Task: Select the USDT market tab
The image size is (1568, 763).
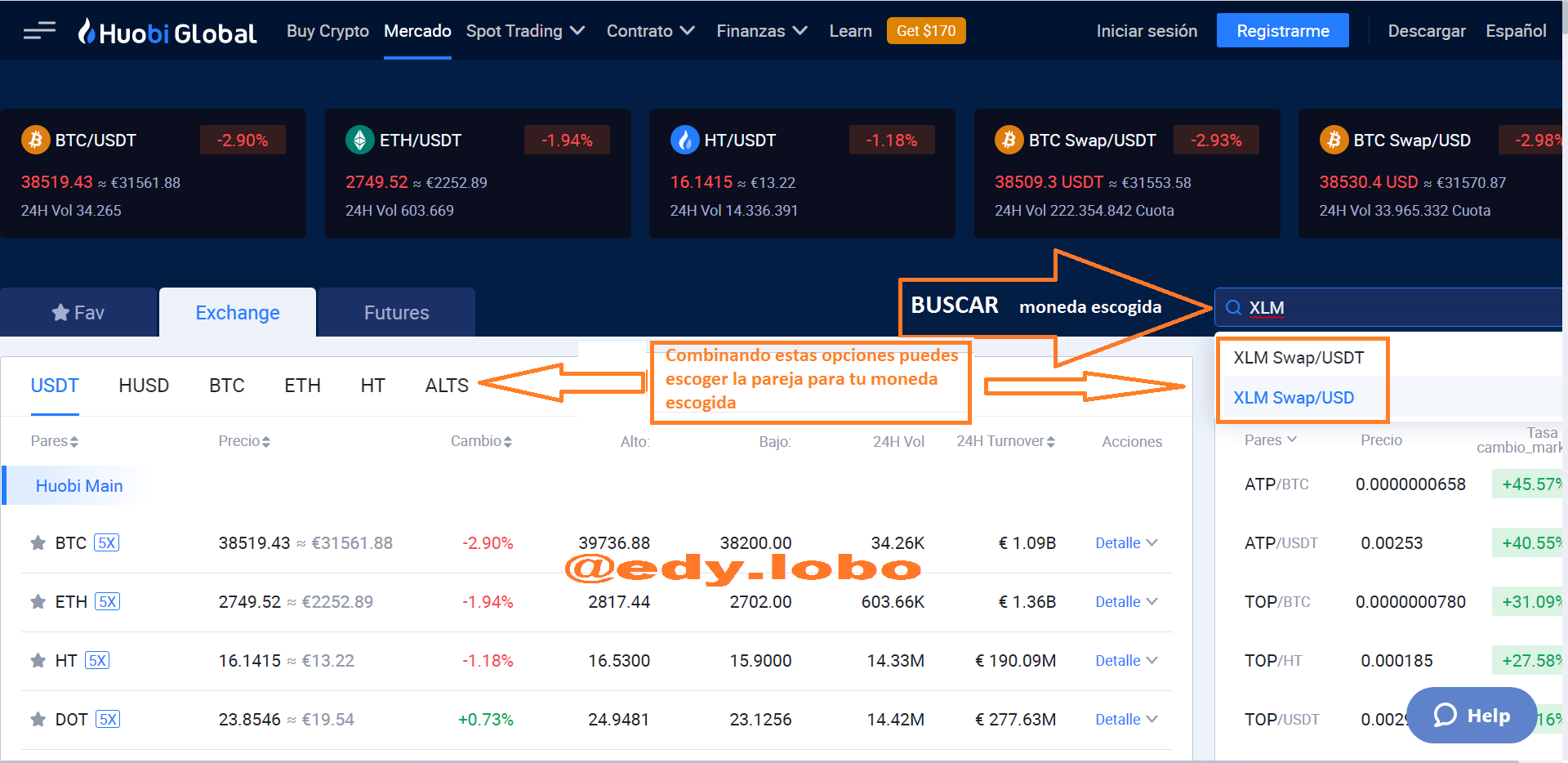Action: pos(55,386)
